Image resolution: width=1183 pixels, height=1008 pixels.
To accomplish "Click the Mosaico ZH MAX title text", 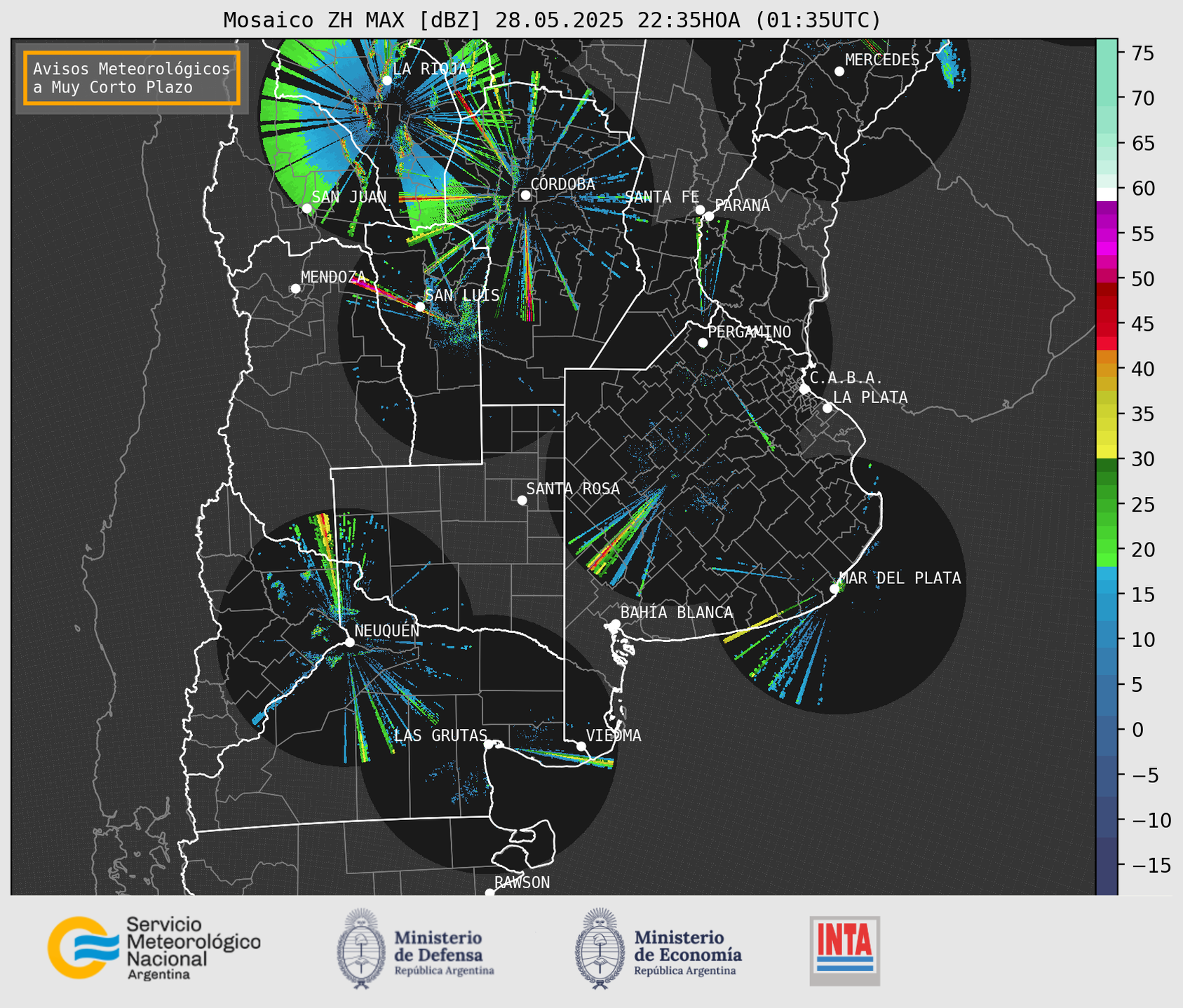I will [x=552, y=20].
